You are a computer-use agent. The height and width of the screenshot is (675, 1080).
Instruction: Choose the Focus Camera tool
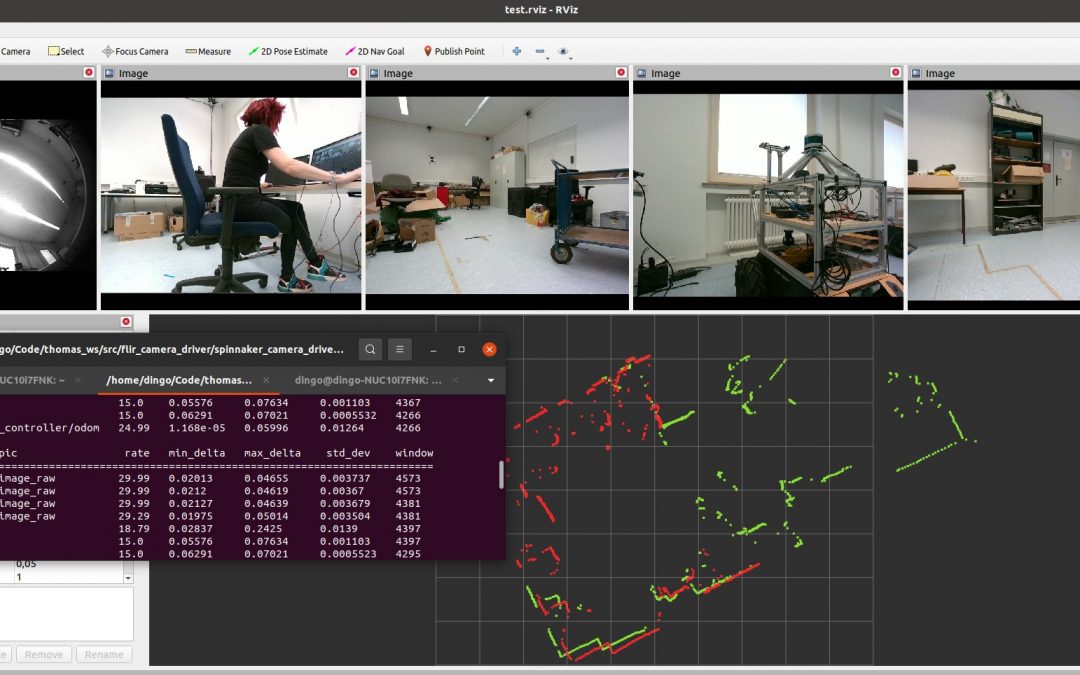(135, 51)
